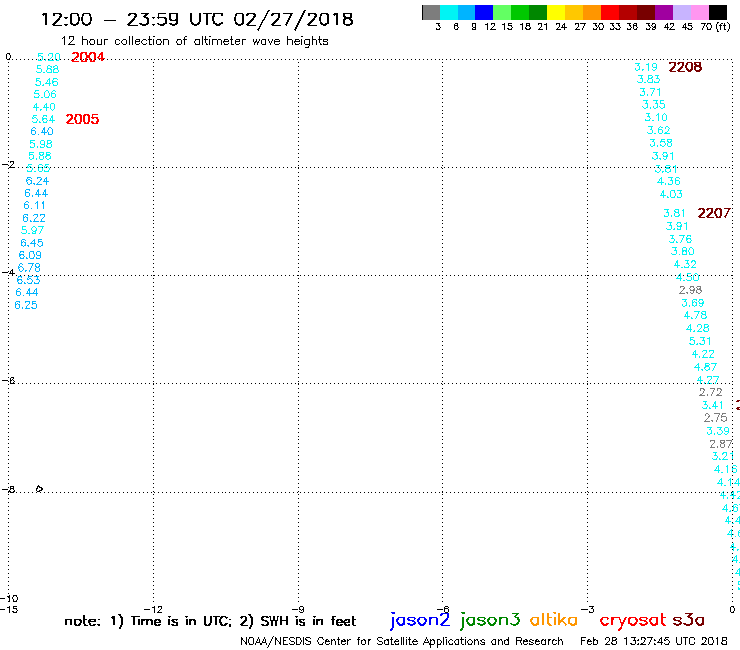Viewport: 740px width, 650px height.
Task: Select the wave height value 6.09
Action: [x=30, y=255]
